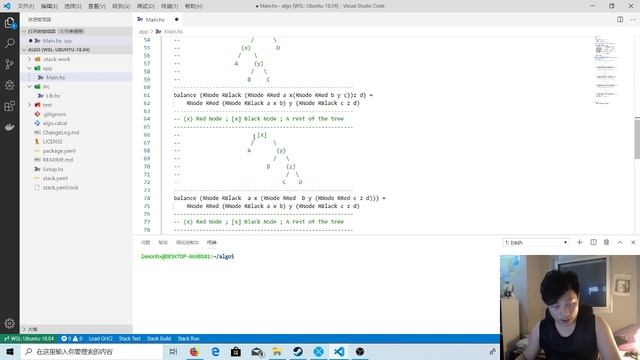Open Lib.hs in the file tree
Viewport: 640px width, 360px height.
click(53, 96)
